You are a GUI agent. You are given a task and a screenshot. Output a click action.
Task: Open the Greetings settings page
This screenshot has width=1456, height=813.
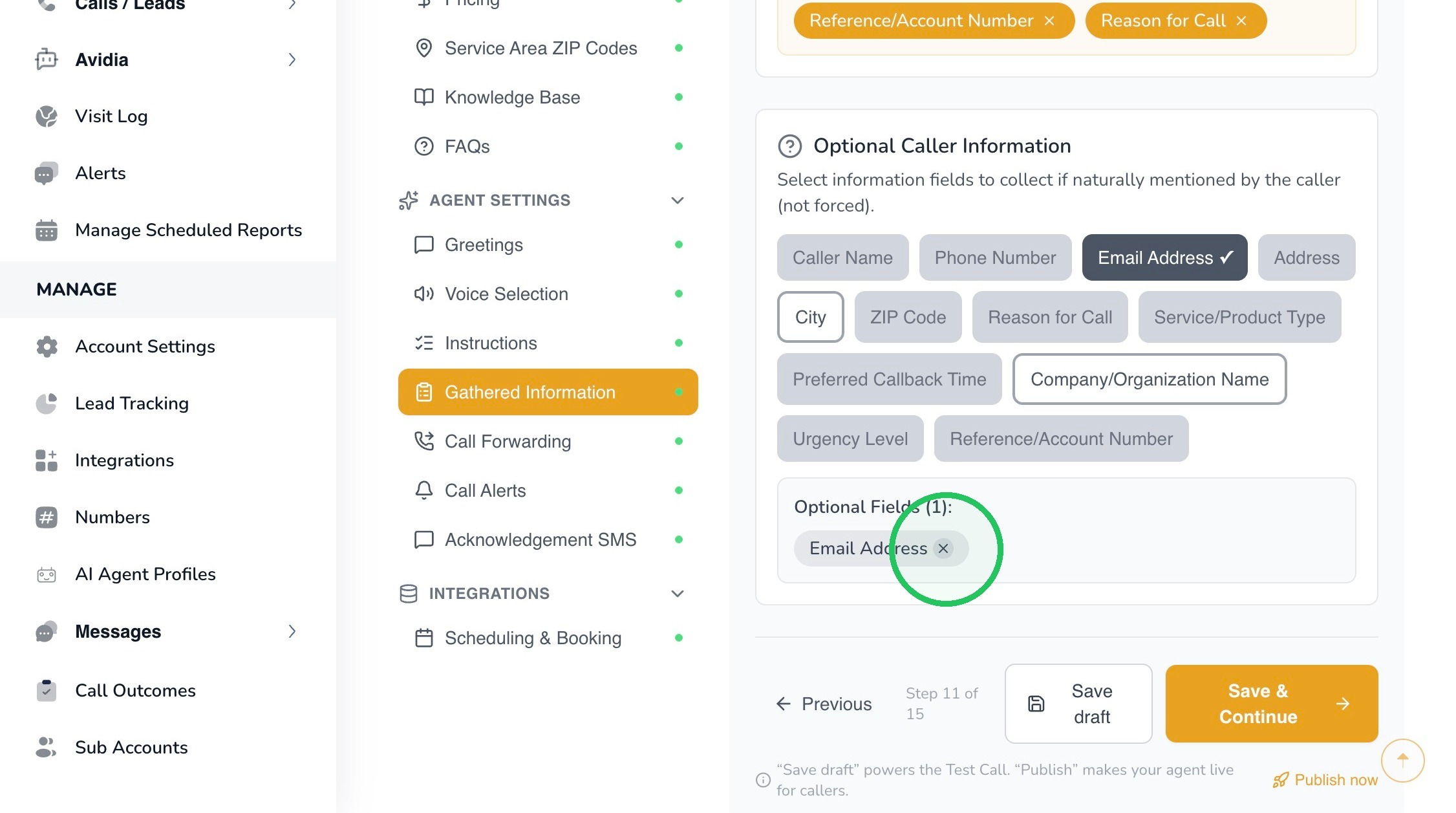coord(548,244)
